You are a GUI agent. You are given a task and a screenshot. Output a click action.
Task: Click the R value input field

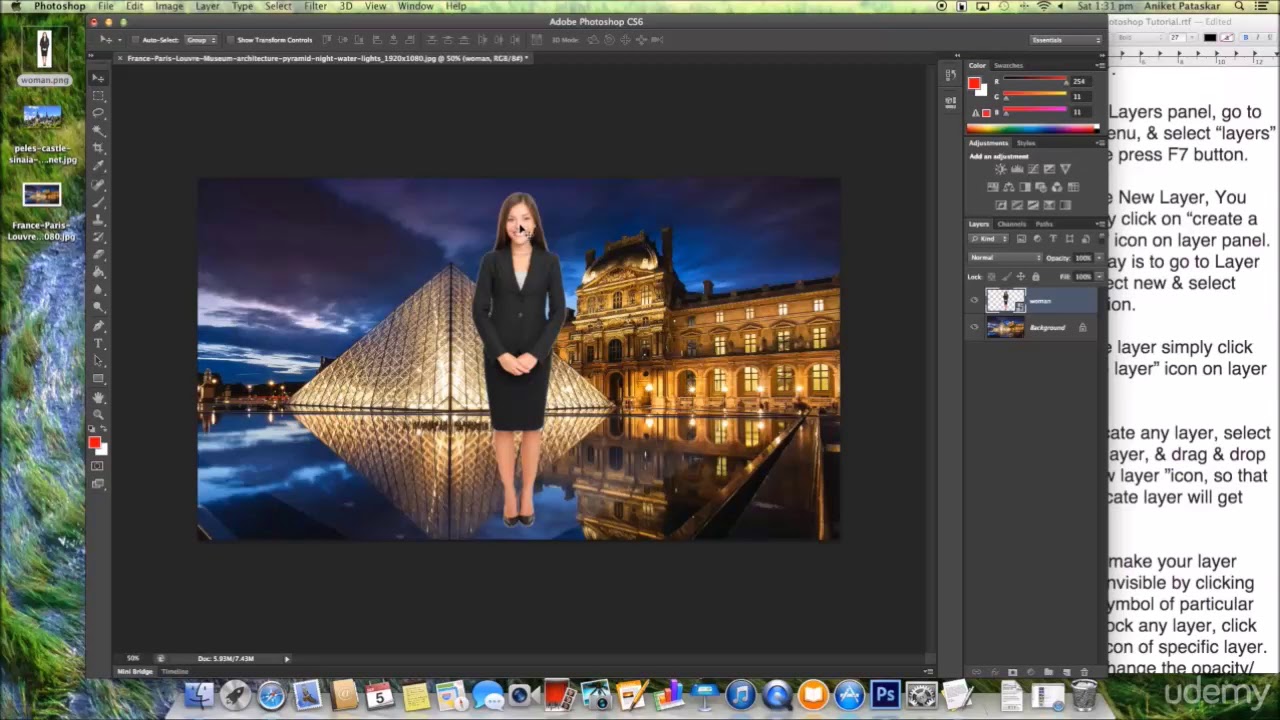(x=1080, y=81)
